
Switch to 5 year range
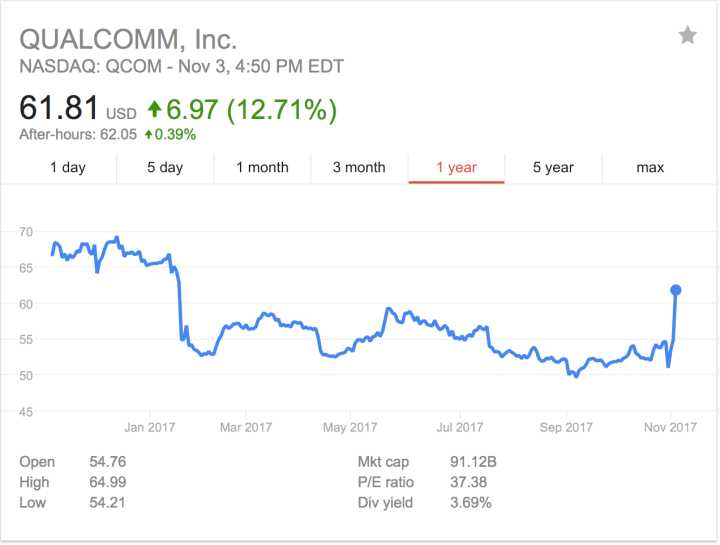click(553, 168)
